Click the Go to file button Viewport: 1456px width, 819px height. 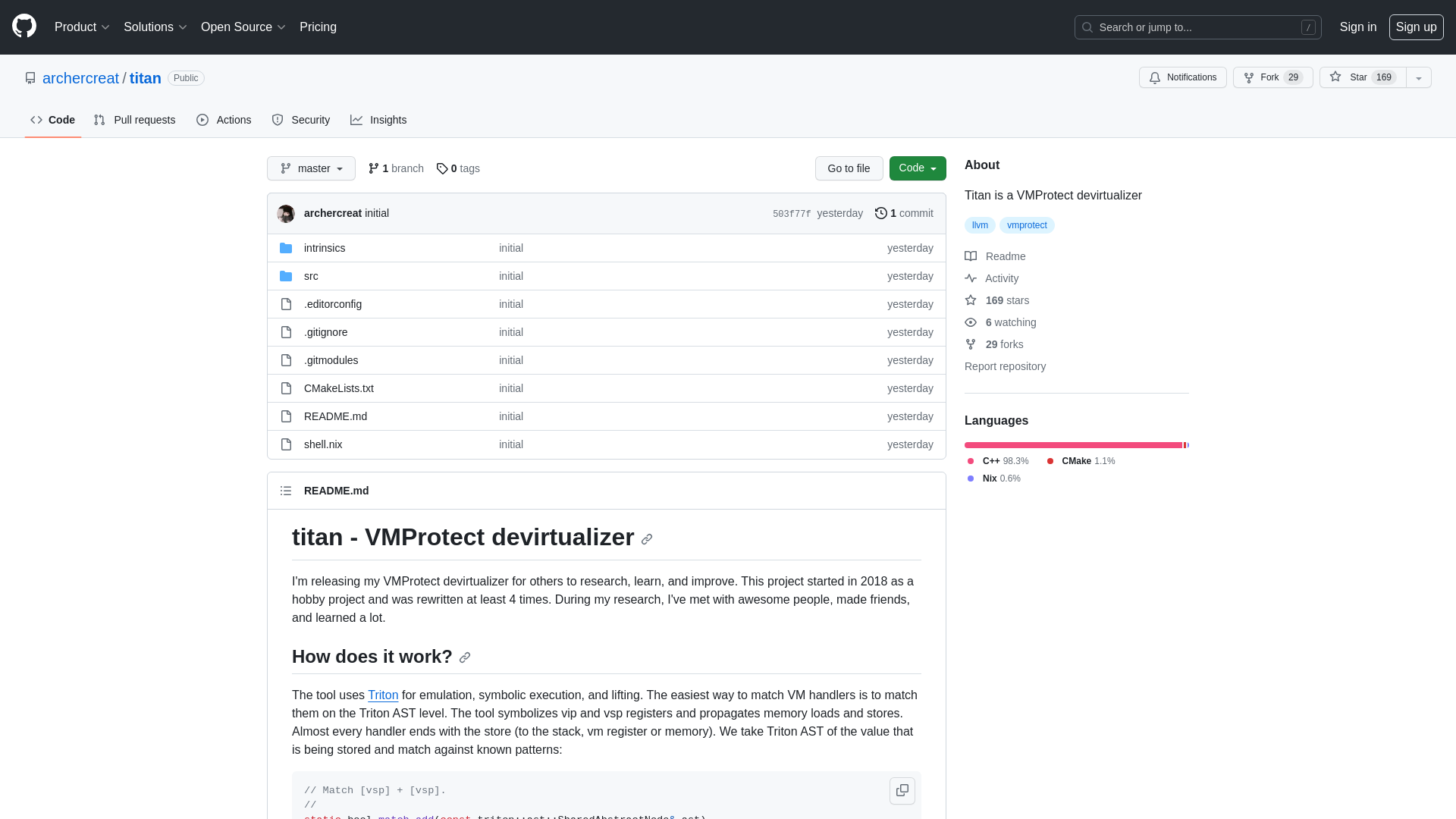[x=849, y=168]
